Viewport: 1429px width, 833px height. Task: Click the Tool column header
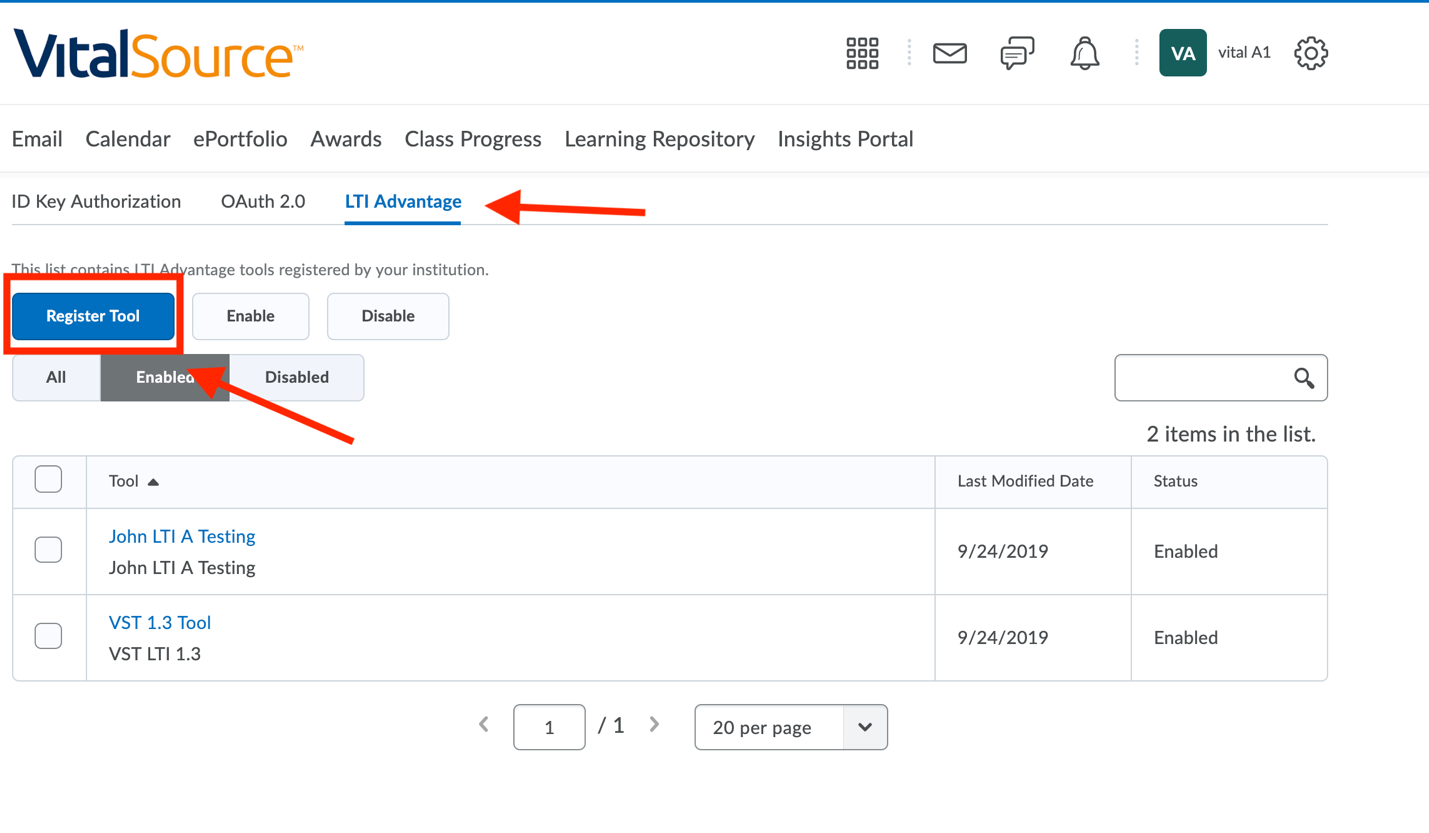click(124, 481)
